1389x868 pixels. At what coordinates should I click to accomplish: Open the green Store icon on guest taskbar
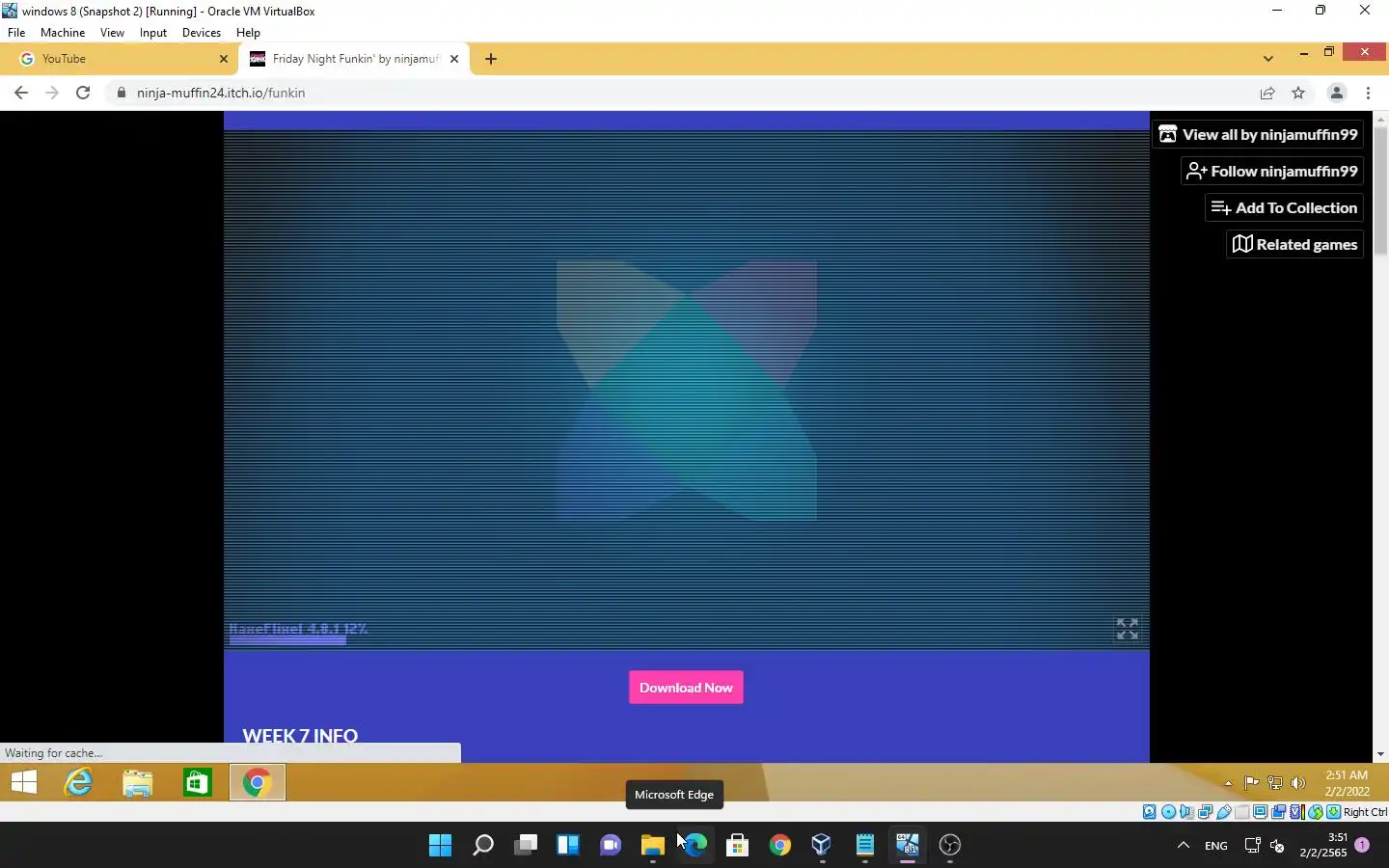198,782
